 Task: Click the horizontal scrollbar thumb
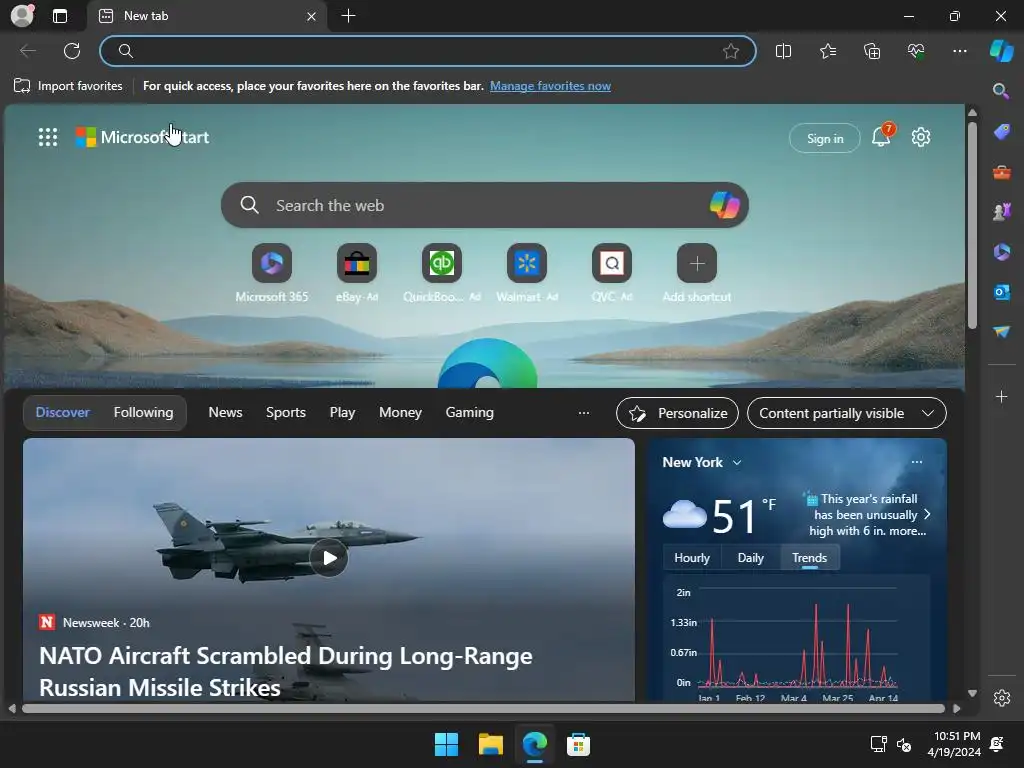tap(483, 709)
